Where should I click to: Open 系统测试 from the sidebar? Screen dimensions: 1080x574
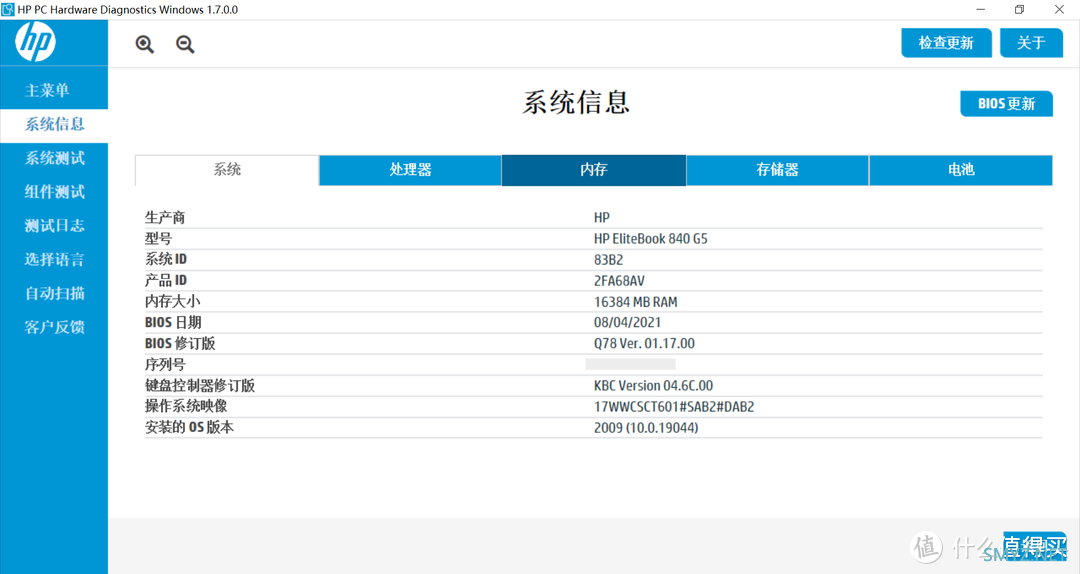(x=54, y=158)
